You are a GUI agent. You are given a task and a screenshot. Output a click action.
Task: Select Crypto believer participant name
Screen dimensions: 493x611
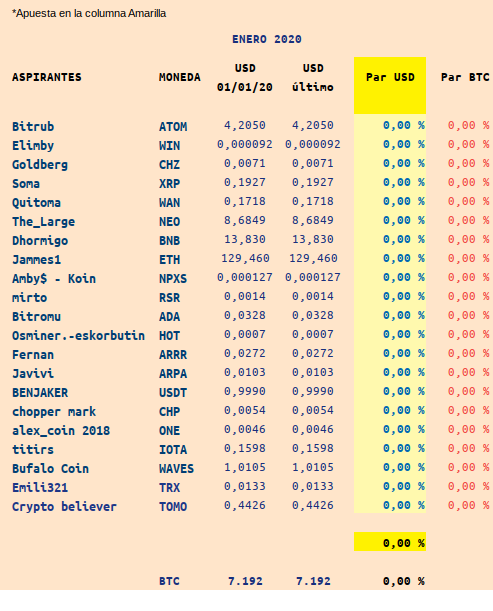tap(64, 507)
